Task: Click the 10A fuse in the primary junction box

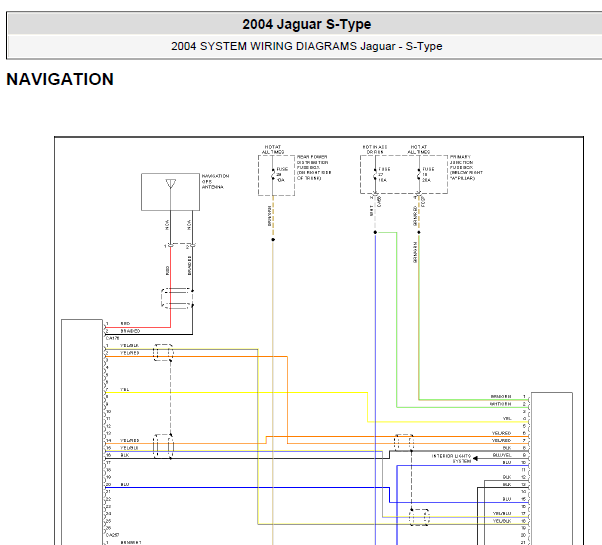Action: 384,175
